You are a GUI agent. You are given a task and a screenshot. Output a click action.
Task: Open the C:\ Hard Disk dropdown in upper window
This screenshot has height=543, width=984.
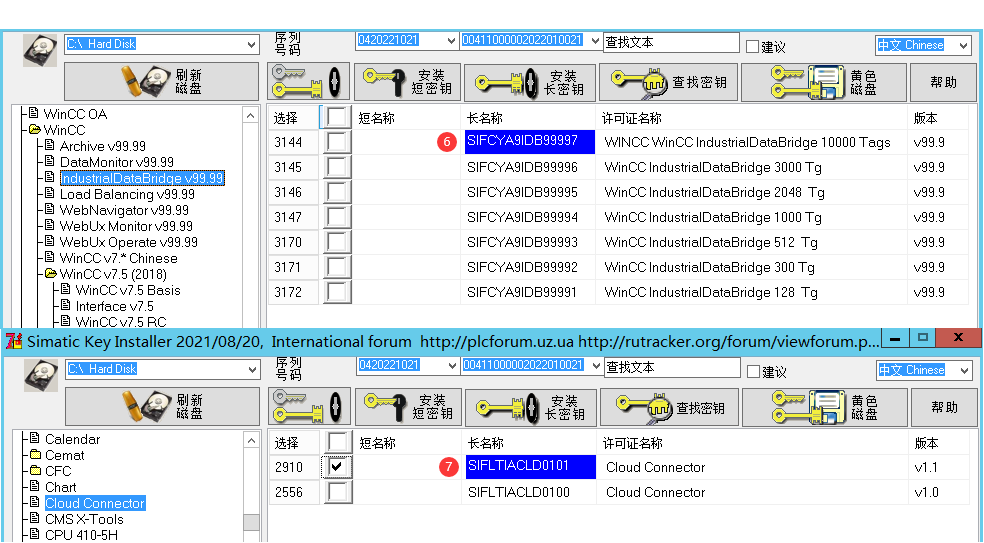coord(251,45)
